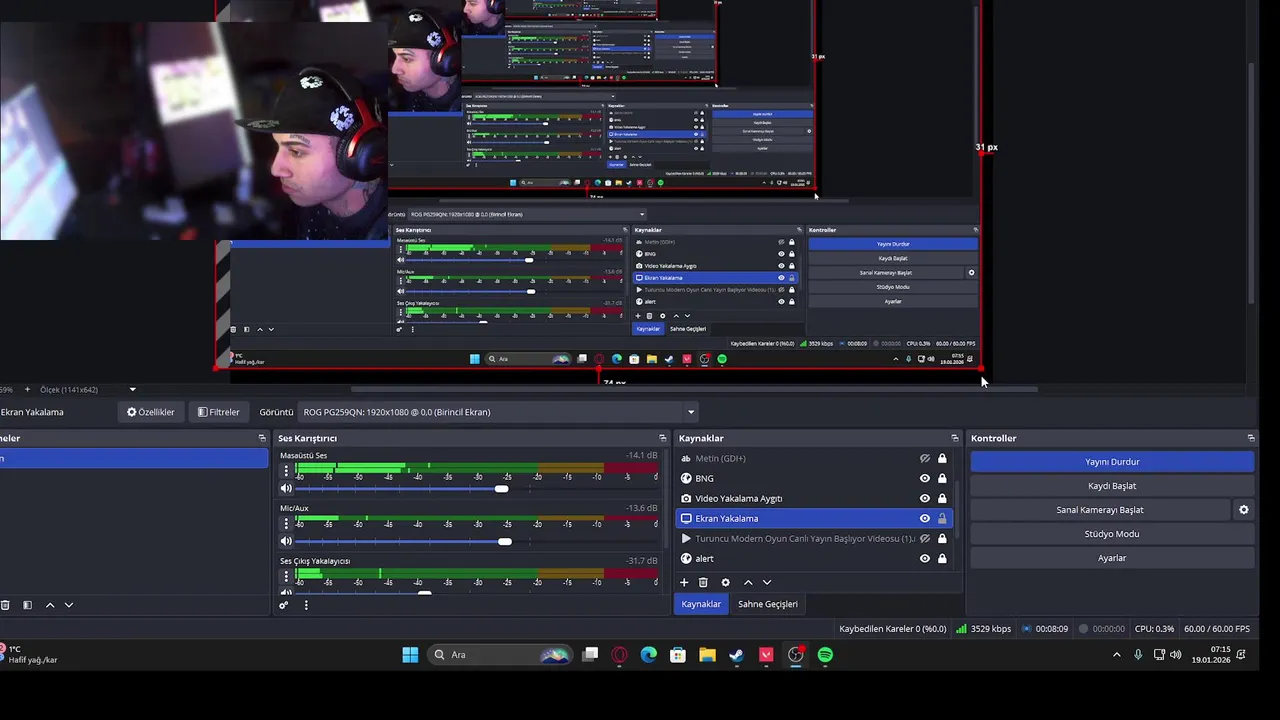Screen dimensions: 1280x720
Task: Click the preview horizontal scrollbar
Action: (x=694, y=389)
